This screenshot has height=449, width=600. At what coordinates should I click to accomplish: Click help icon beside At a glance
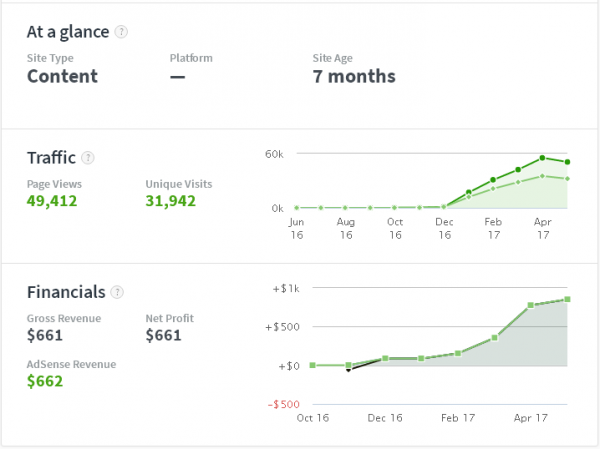121,31
